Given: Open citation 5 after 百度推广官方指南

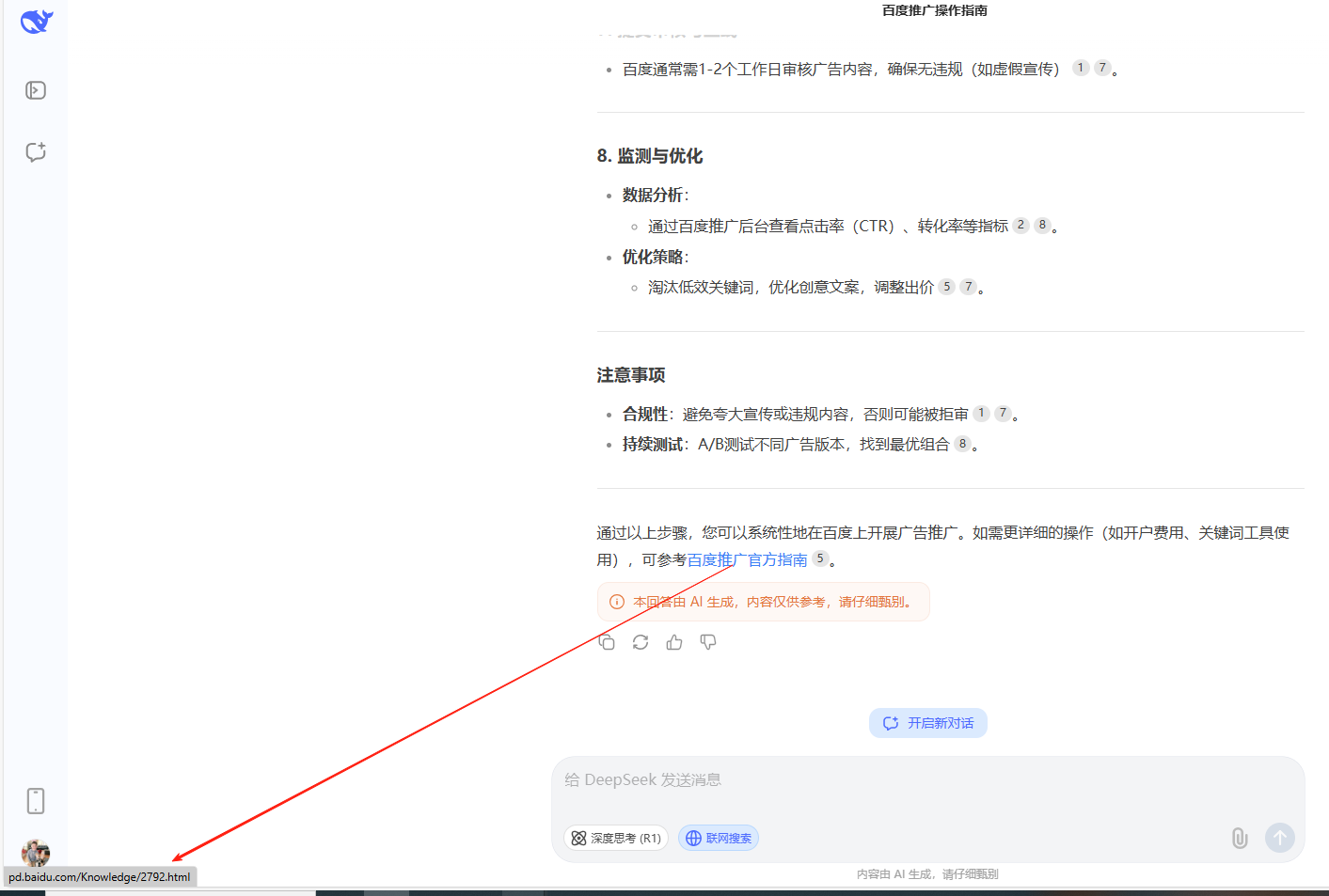Looking at the screenshot, I should click(x=820, y=558).
